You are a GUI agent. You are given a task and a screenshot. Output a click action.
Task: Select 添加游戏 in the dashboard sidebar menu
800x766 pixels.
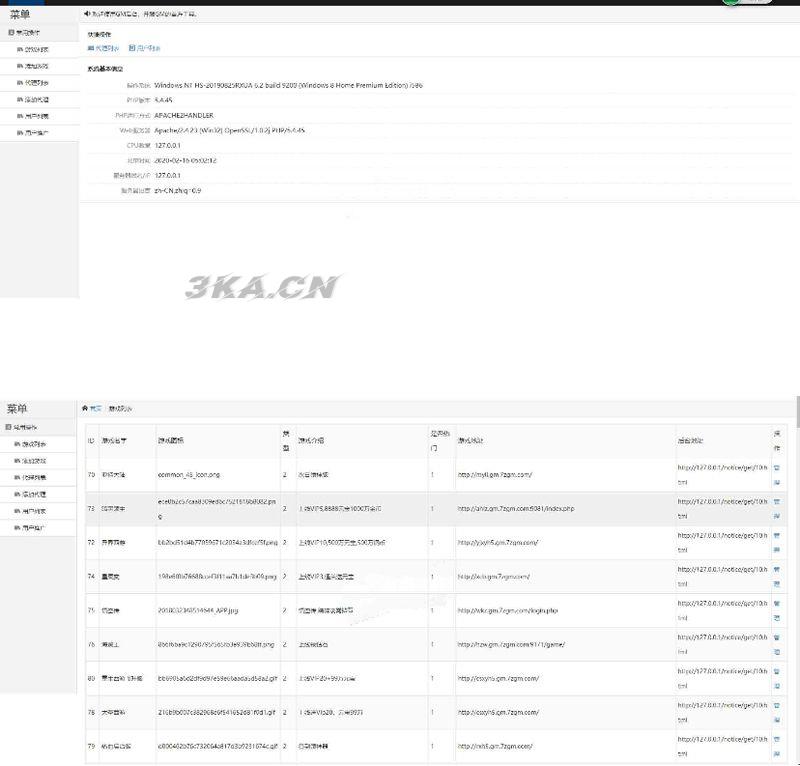(x=35, y=66)
